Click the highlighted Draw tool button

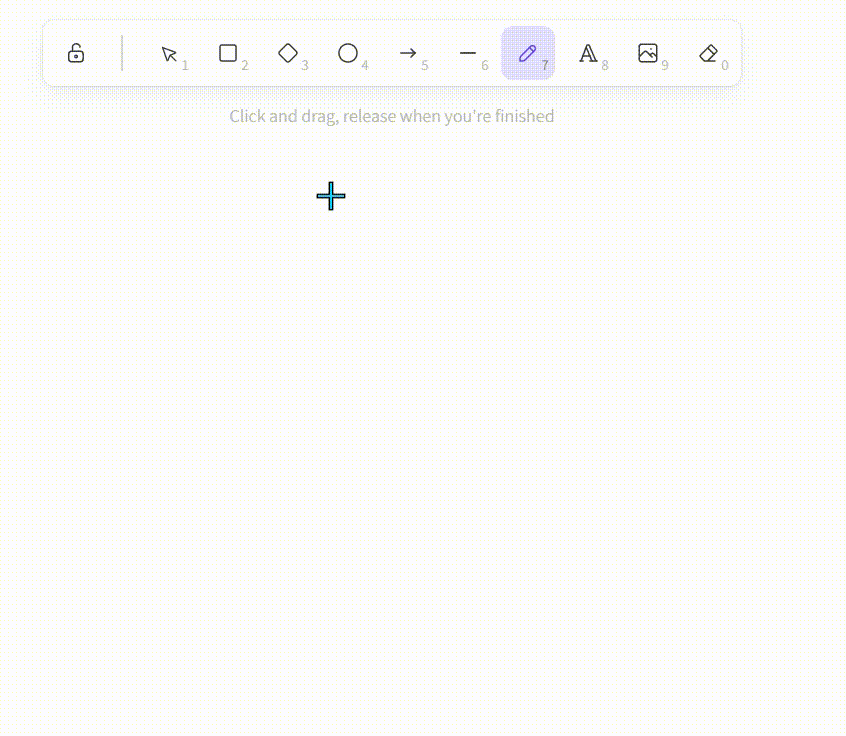click(x=528, y=53)
